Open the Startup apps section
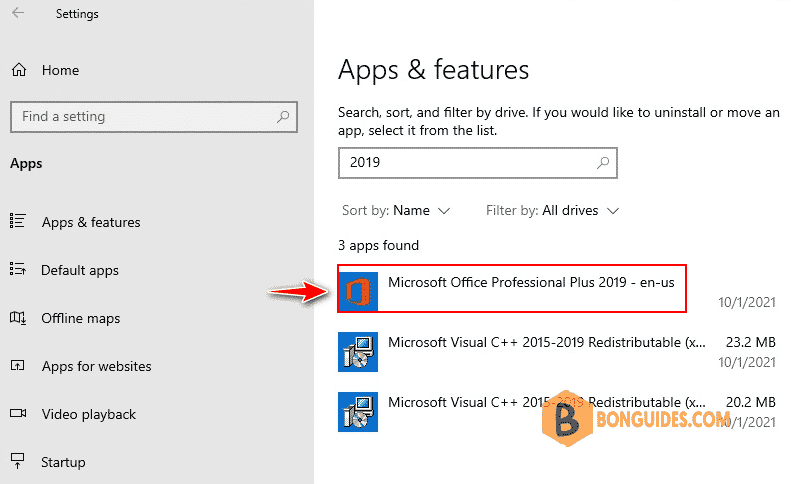The image size is (791, 484). [63, 462]
